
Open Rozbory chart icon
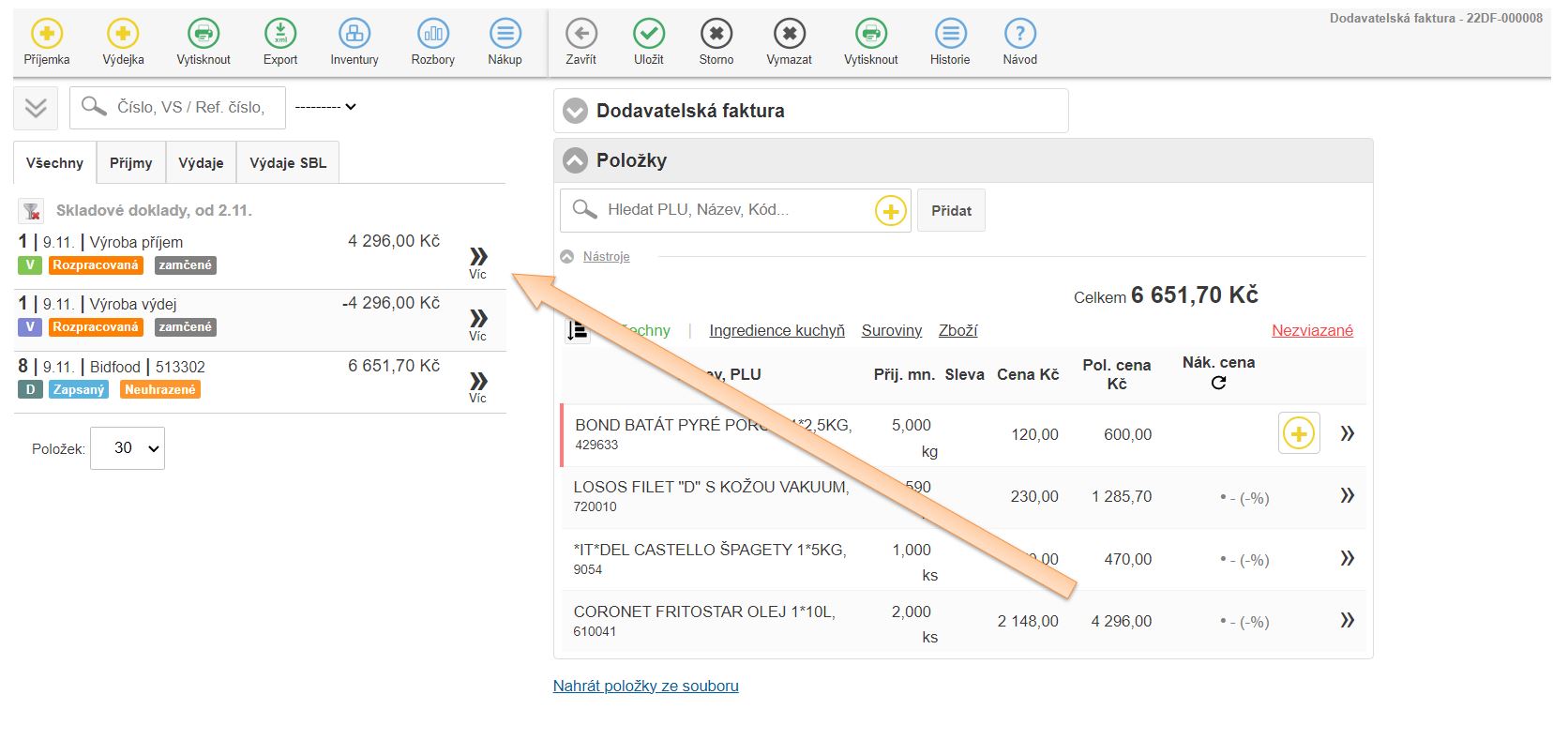[432, 35]
